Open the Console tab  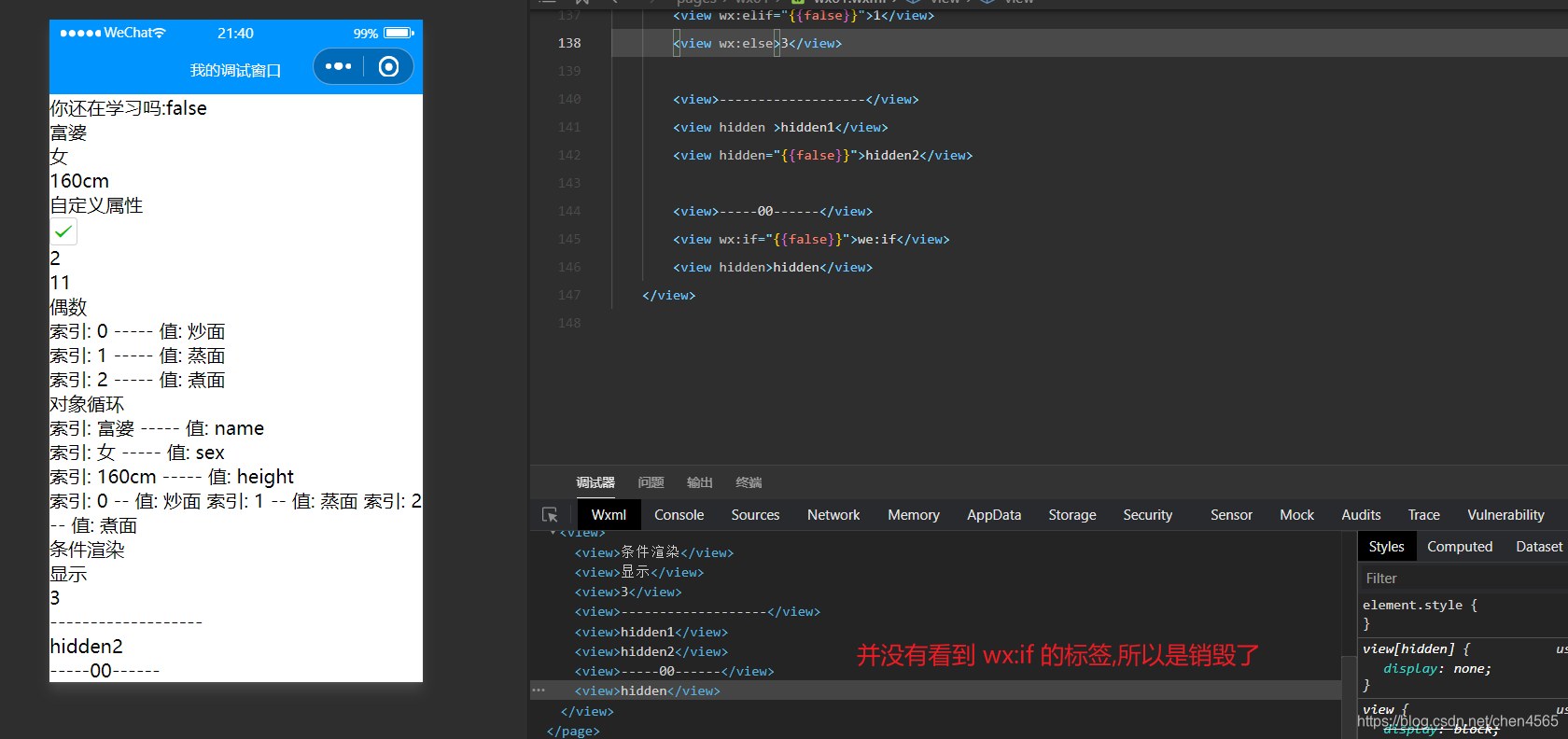click(x=679, y=515)
